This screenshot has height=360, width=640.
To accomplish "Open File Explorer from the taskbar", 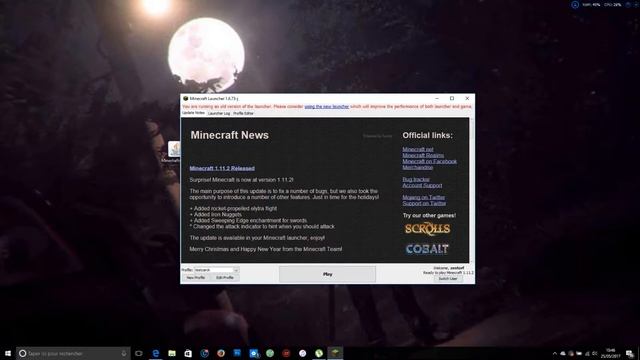I will click(x=172, y=353).
